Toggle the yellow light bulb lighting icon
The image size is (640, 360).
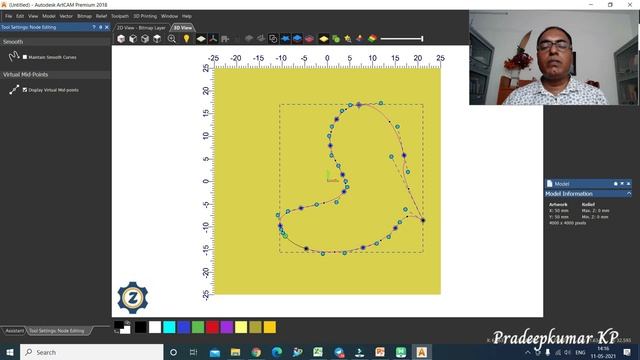pyautogui.click(x=187, y=39)
